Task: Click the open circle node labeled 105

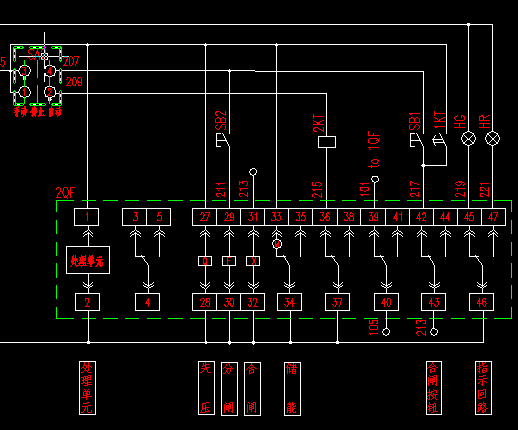Action: 386,332
